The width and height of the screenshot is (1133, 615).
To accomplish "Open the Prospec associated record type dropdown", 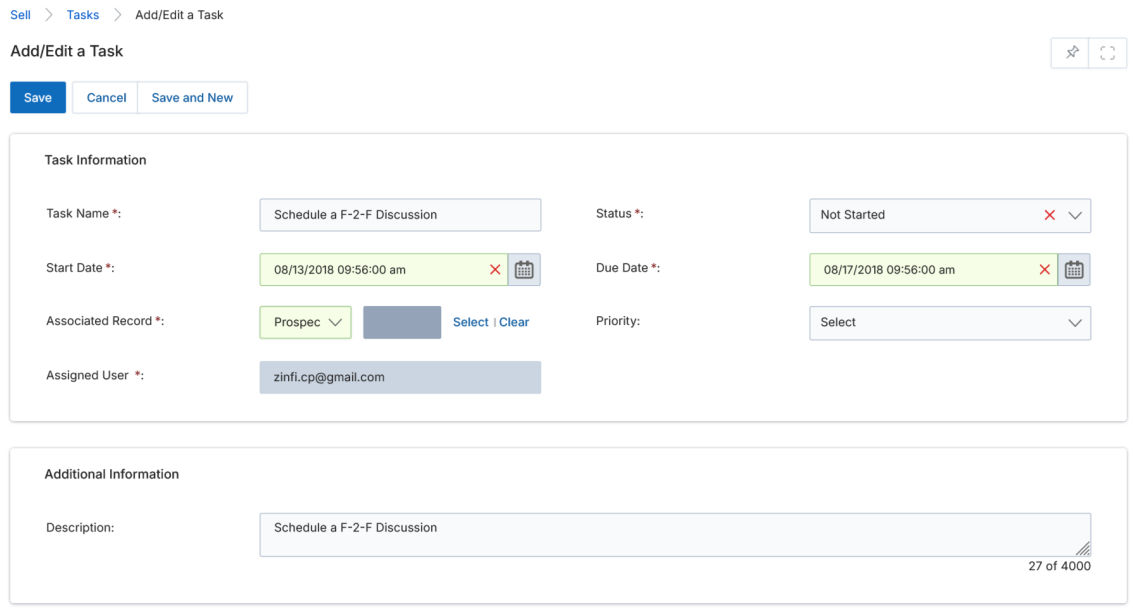I will point(306,322).
